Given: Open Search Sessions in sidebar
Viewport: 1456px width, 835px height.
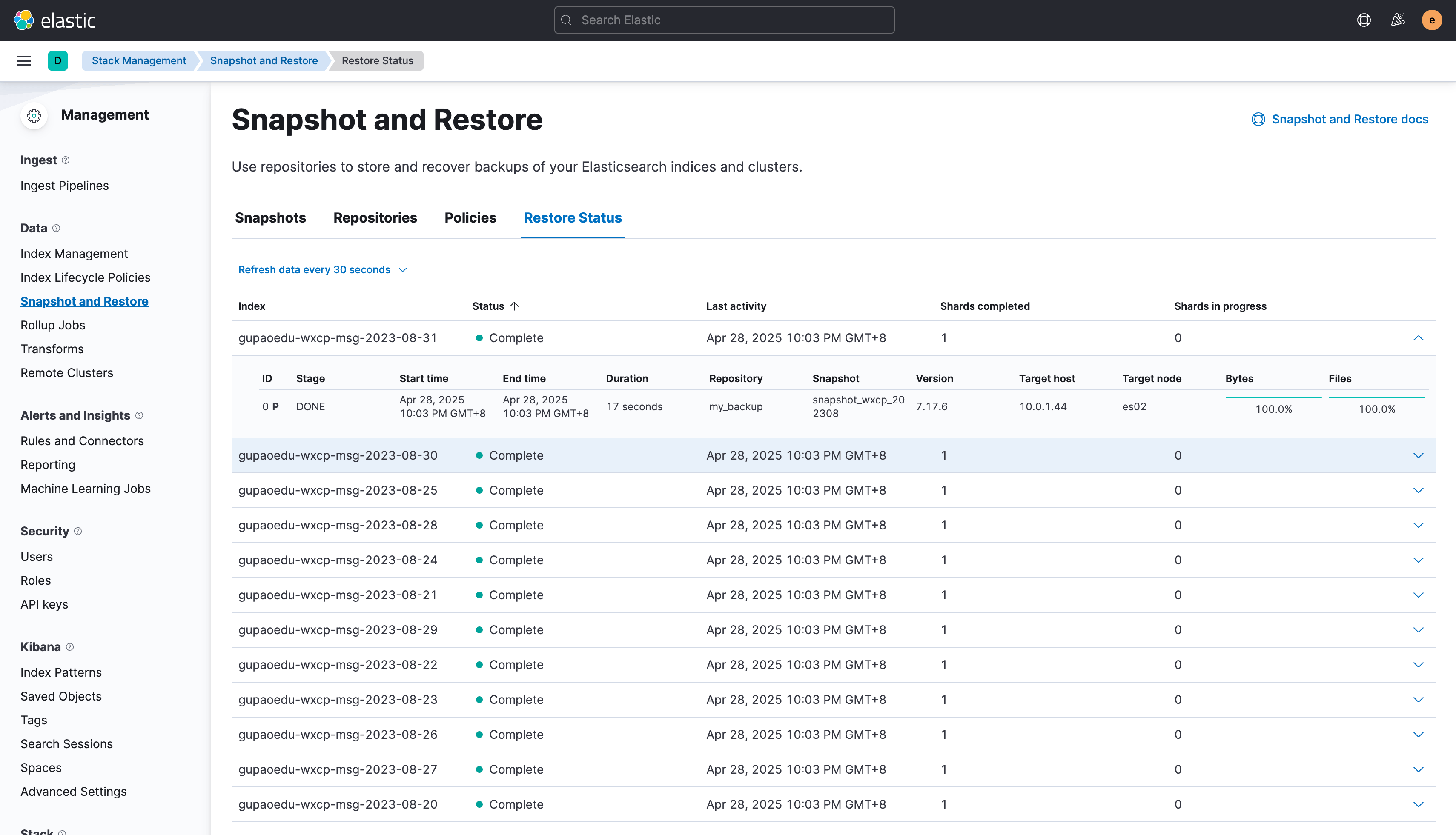Looking at the screenshot, I should pos(66,744).
